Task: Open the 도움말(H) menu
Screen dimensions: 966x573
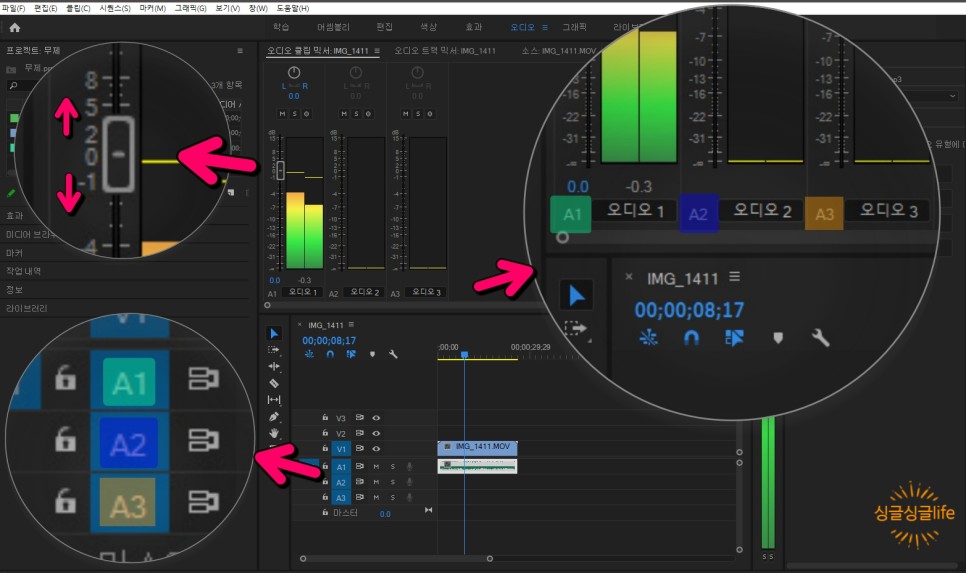Action: point(293,8)
